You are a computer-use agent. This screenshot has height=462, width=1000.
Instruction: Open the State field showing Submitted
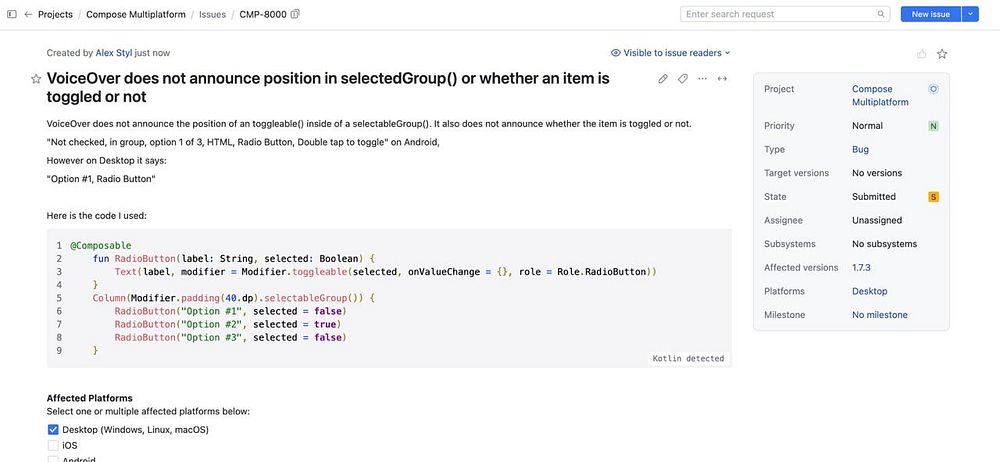[x=874, y=197]
